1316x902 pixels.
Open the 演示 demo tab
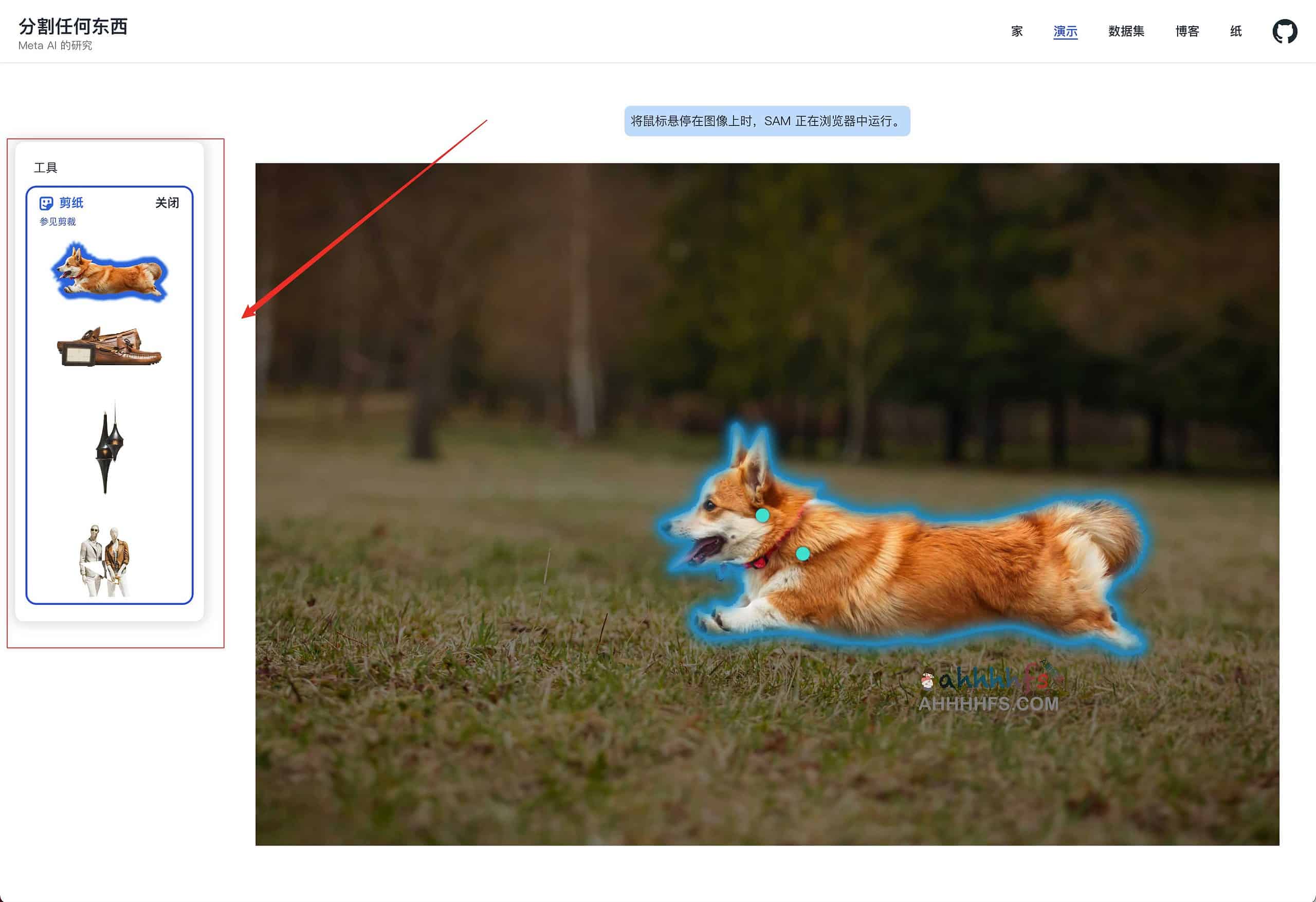pyautogui.click(x=1065, y=31)
